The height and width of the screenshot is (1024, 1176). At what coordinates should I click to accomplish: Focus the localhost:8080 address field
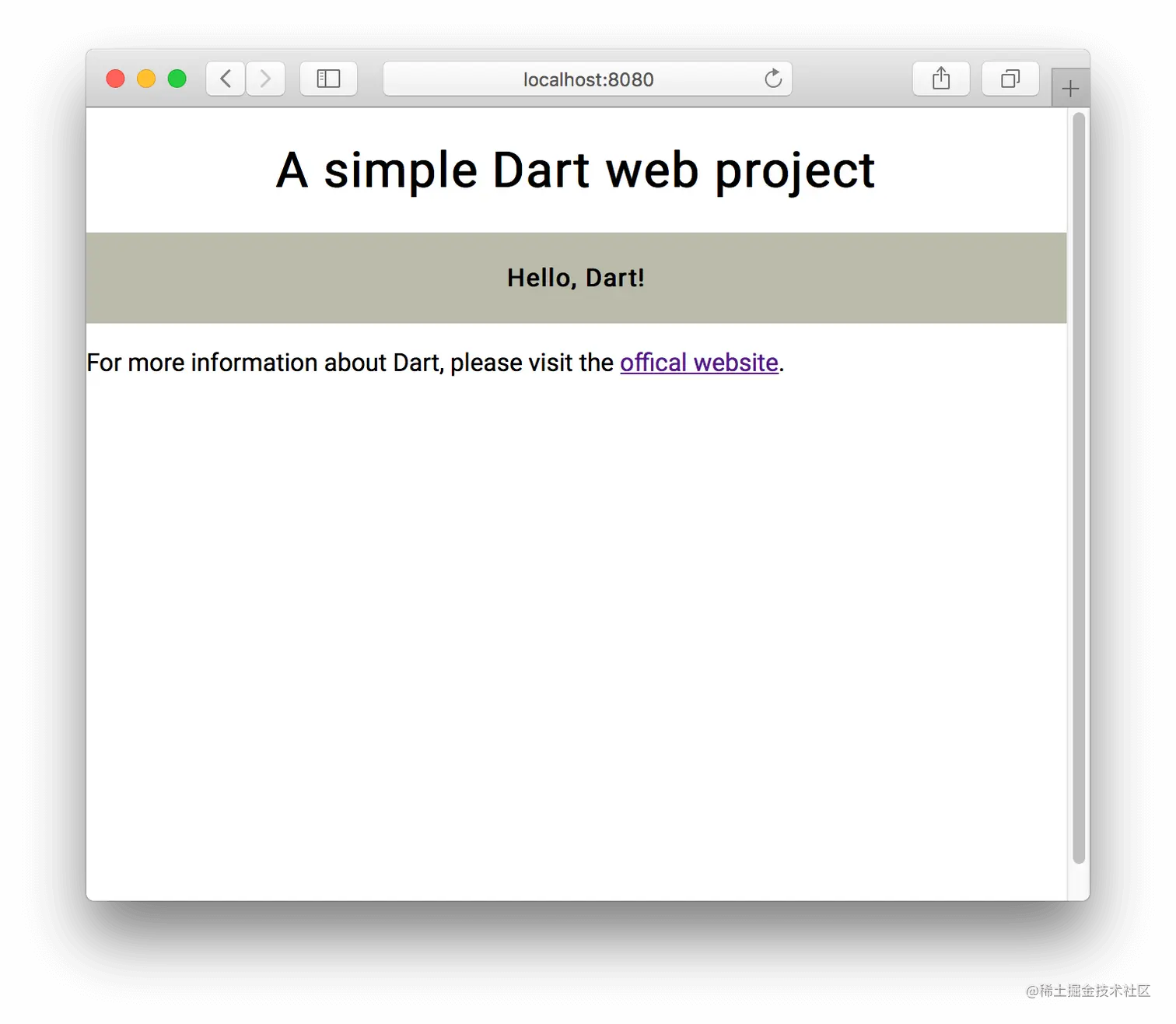587,79
